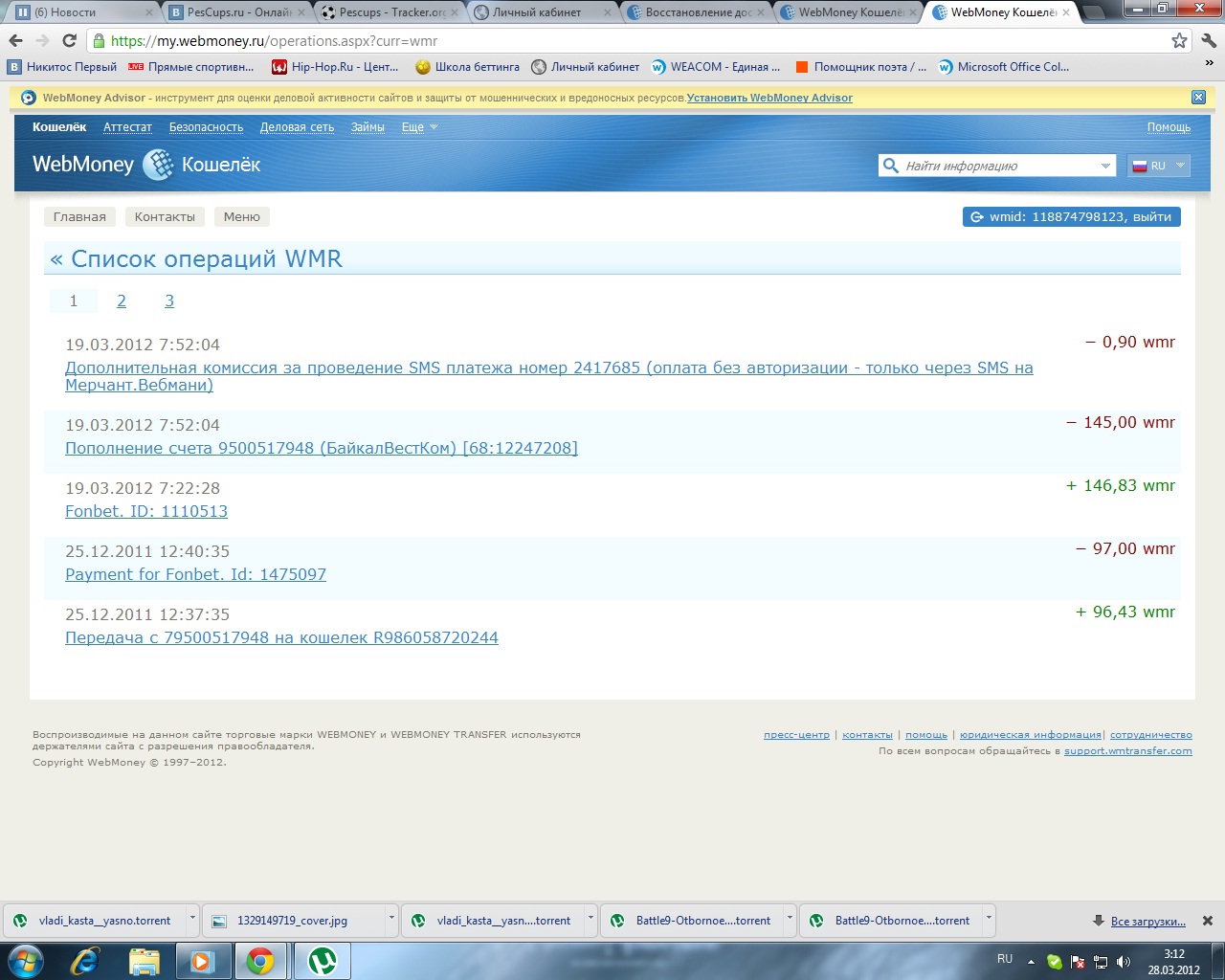This screenshot has width=1225, height=980.
Task: Expand the 1329149719_cover.jpg download options arrow
Action: [390, 920]
